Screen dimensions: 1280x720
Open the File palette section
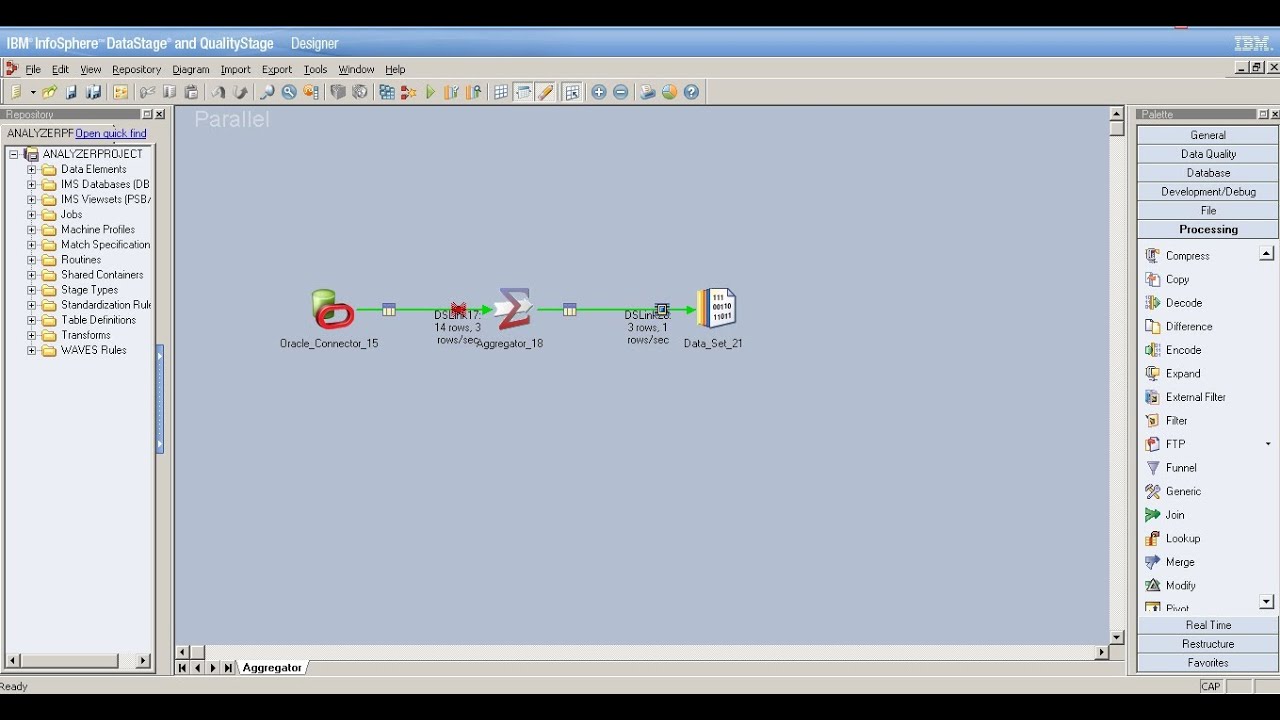pos(1208,211)
